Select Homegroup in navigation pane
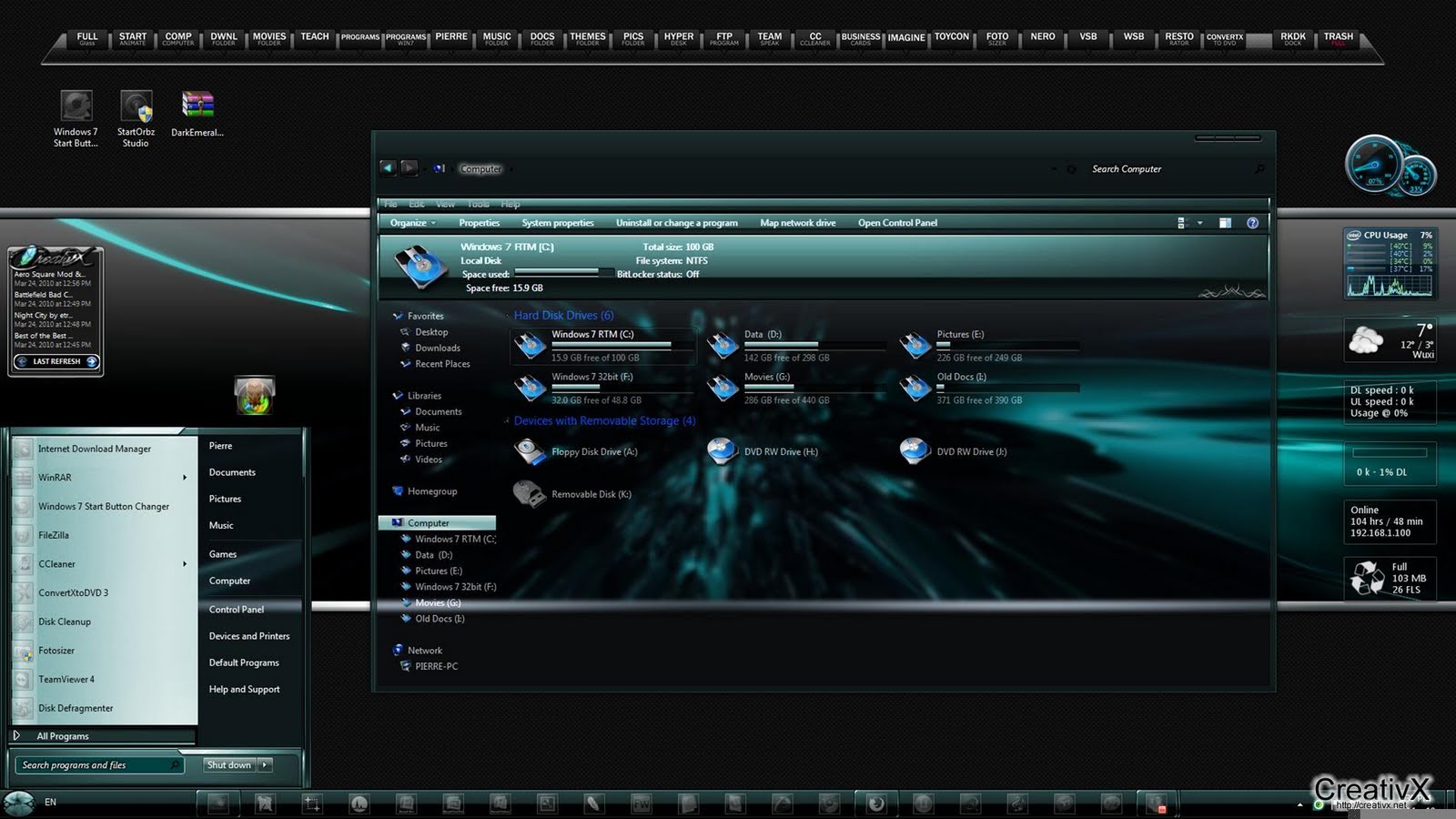The height and width of the screenshot is (819, 1456). (x=432, y=491)
